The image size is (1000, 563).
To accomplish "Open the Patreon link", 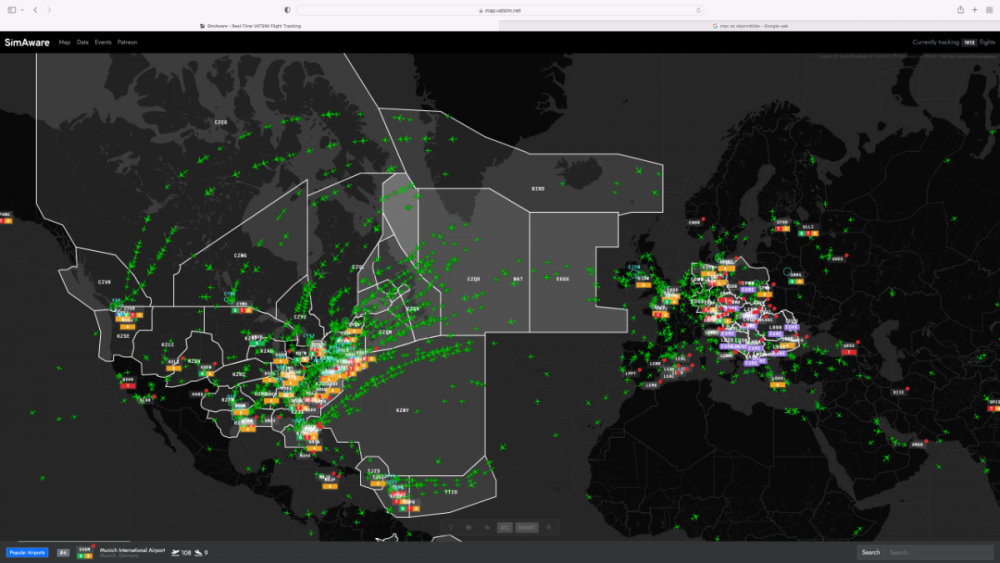I will tap(127, 42).
